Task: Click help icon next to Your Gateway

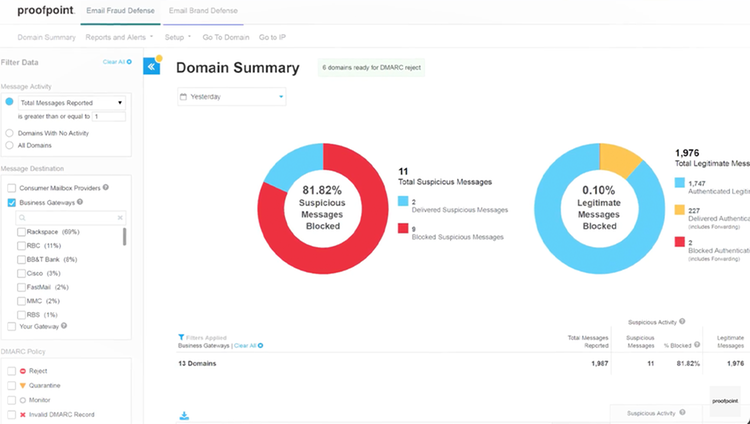Action: [x=64, y=326]
